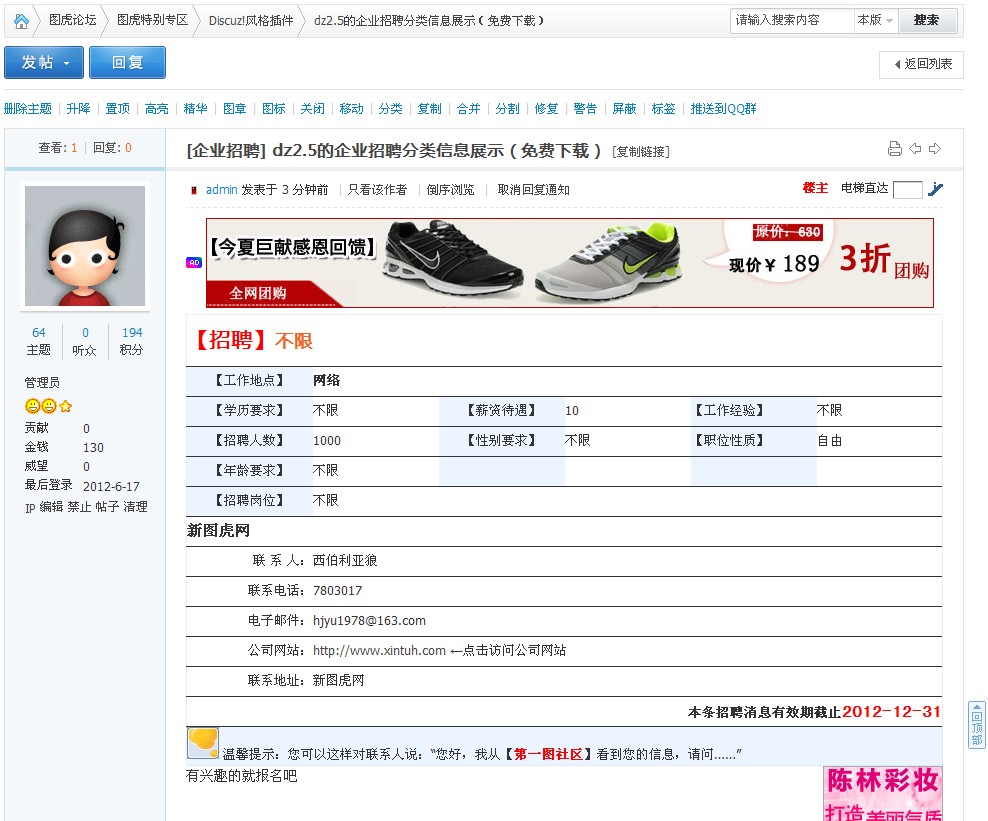Viewport: 988px width, 821px height.
Task: Open the www.xintuh.com company website link
Action: [x=379, y=651]
